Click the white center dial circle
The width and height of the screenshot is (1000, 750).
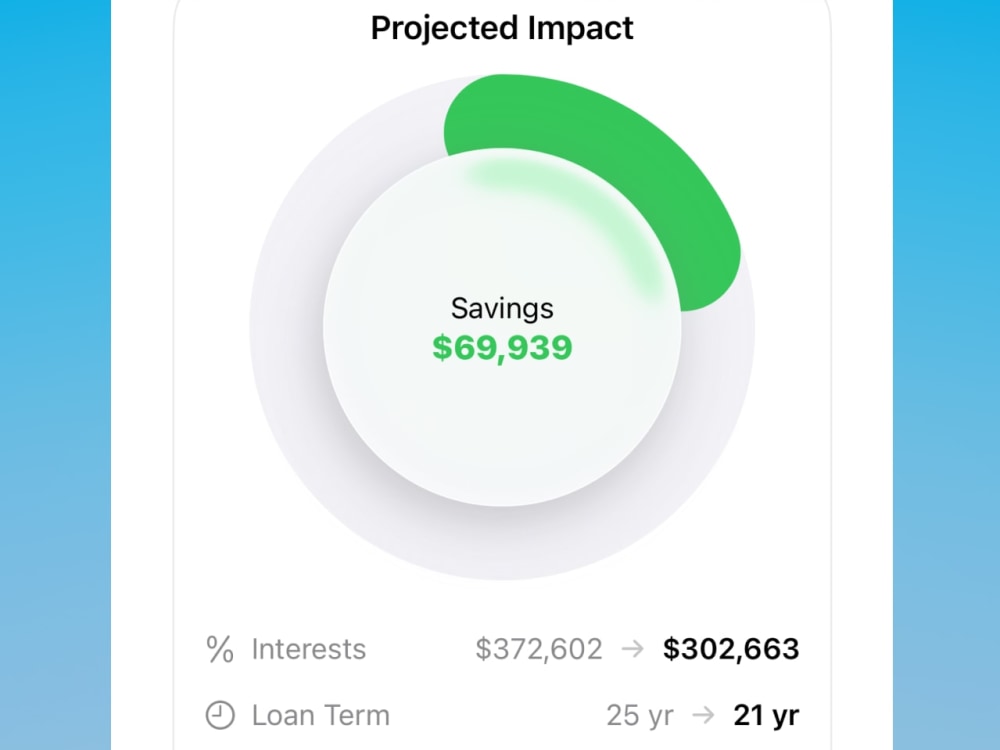point(503,415)
